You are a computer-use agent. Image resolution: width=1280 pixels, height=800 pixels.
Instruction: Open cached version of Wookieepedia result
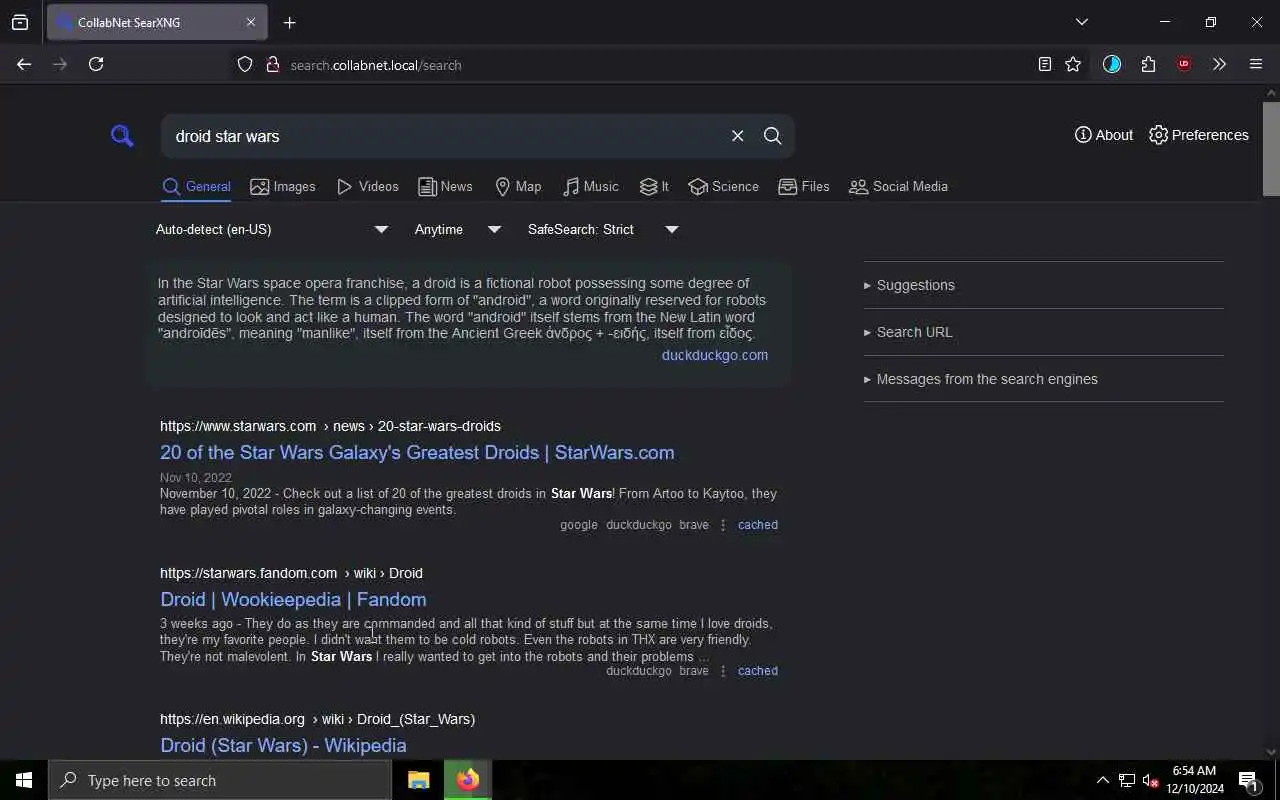pos(758,671)
